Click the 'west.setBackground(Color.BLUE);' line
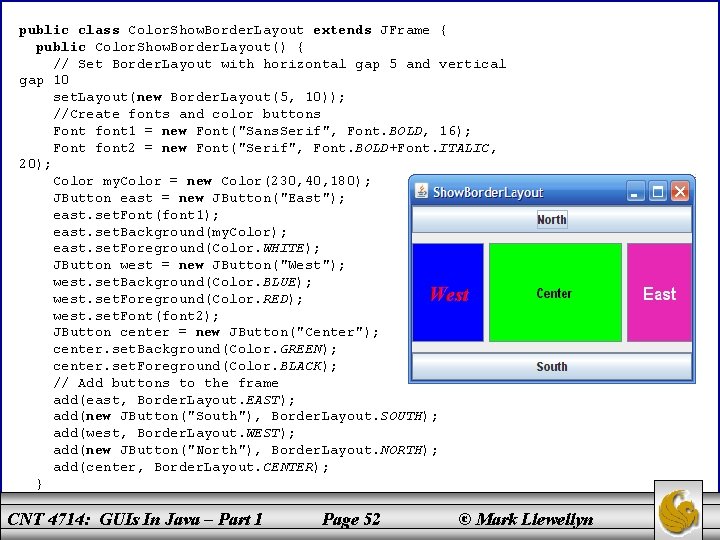 click(x=182, y=282)
